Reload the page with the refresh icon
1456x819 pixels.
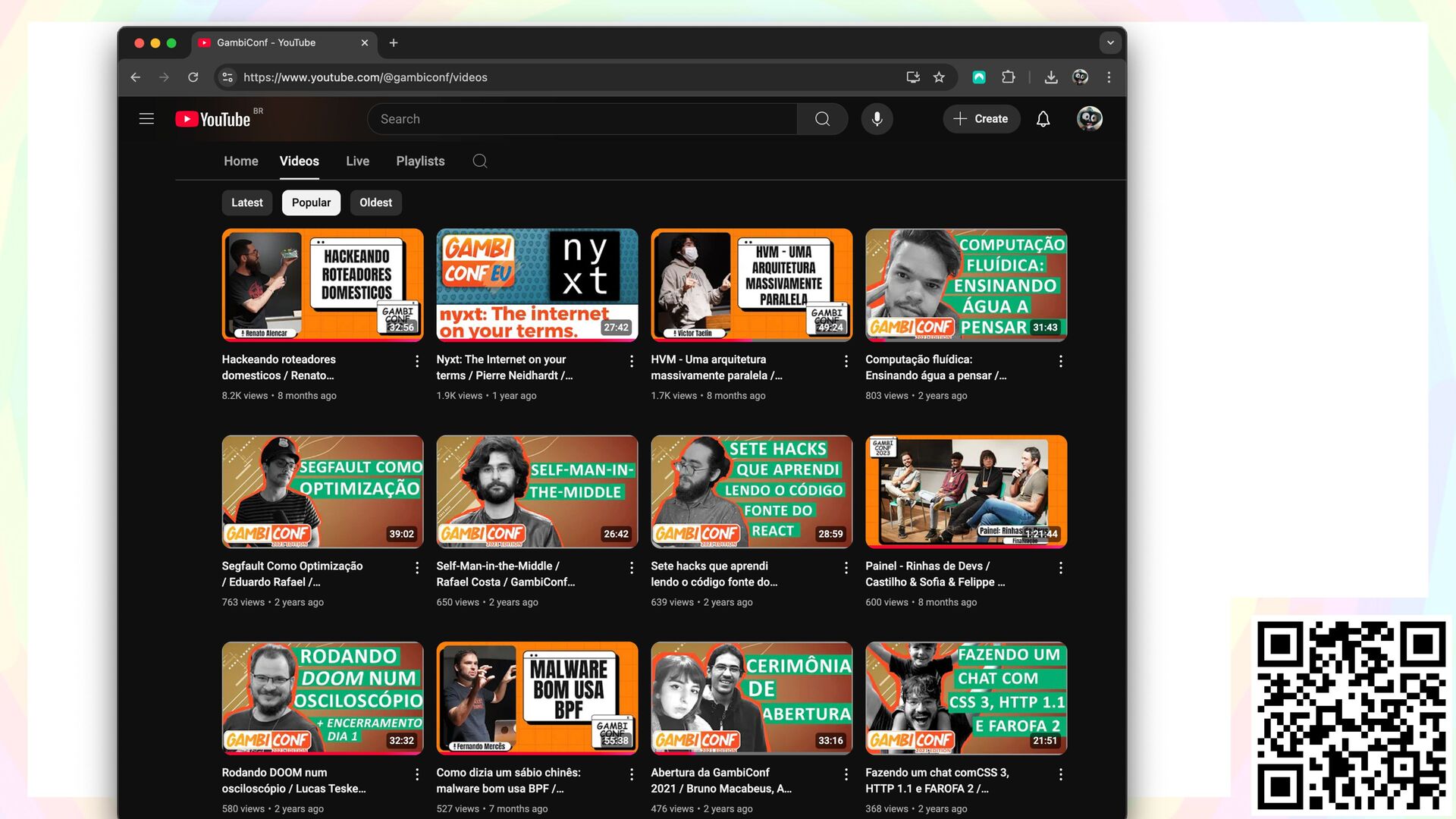pos(193,77)
